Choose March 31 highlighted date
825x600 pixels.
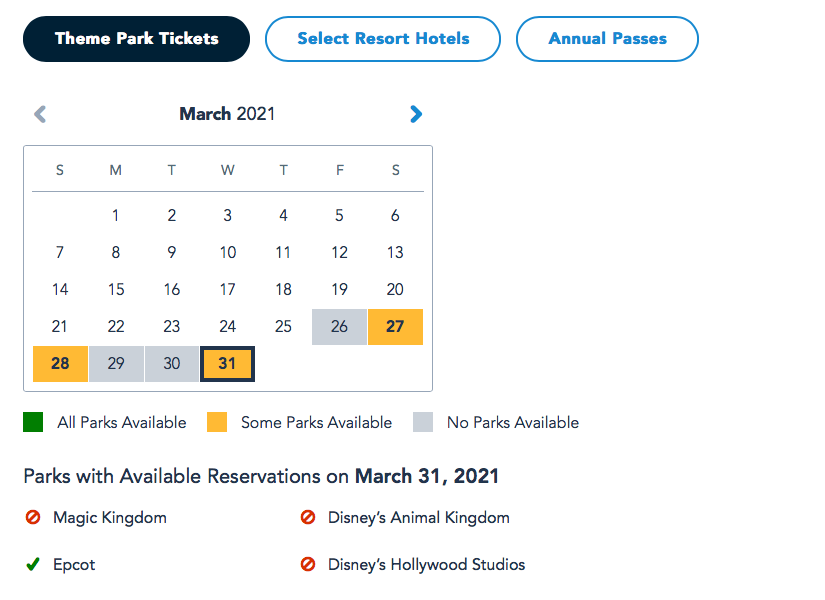tap(227, 363)
